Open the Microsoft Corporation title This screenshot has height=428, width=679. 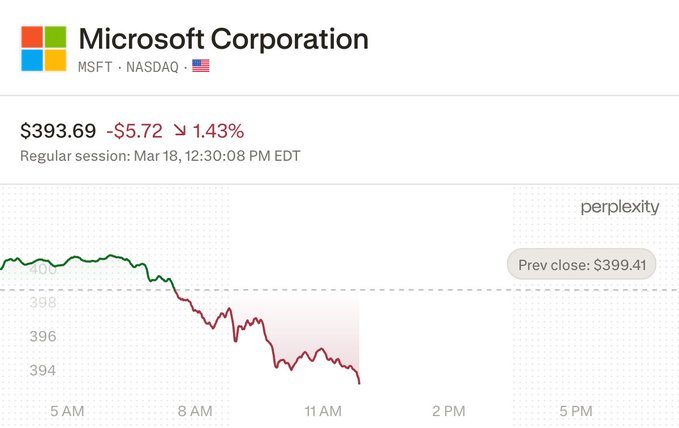click(x=223, y=39)
